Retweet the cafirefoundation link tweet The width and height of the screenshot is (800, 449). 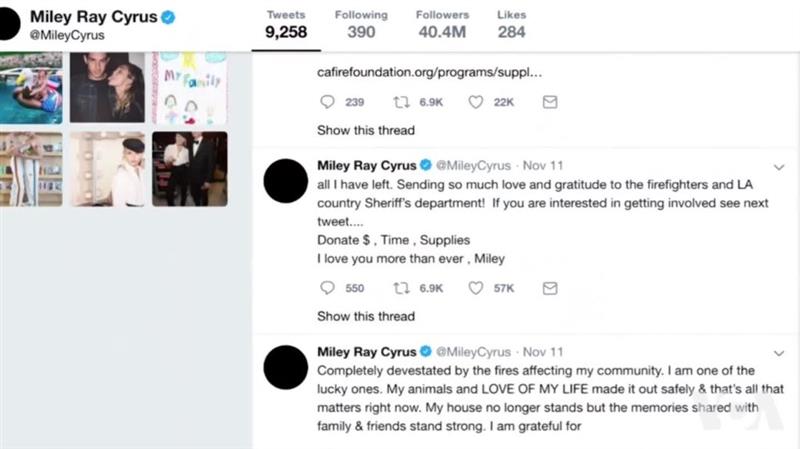tap(400, 102)
